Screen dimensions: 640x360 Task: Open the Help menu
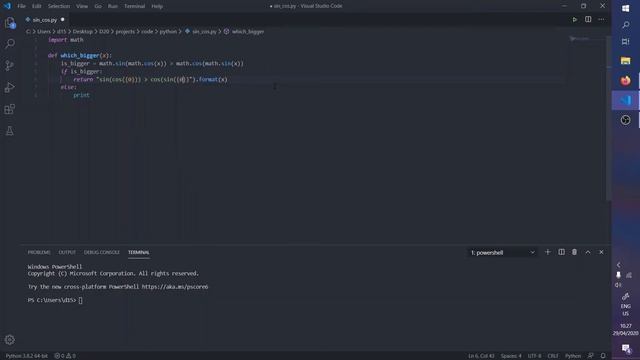tap(157, 6)
